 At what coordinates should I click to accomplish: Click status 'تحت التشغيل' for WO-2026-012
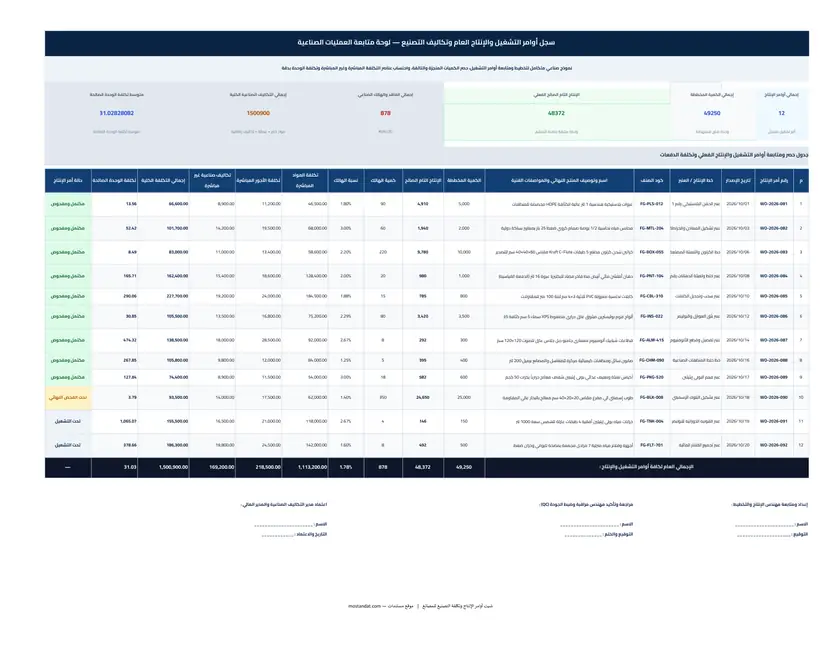tap(68, 445)
